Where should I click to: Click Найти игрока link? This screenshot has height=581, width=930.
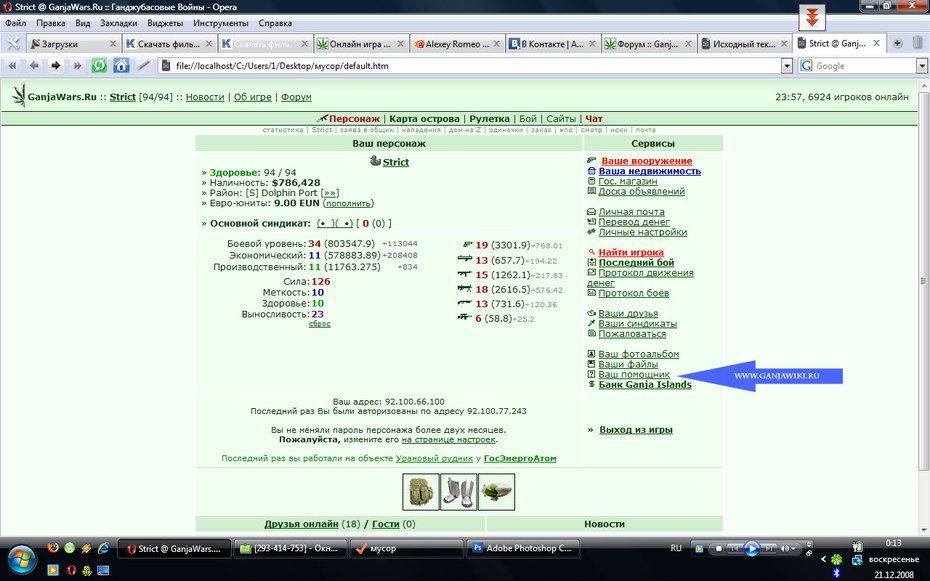631,252
